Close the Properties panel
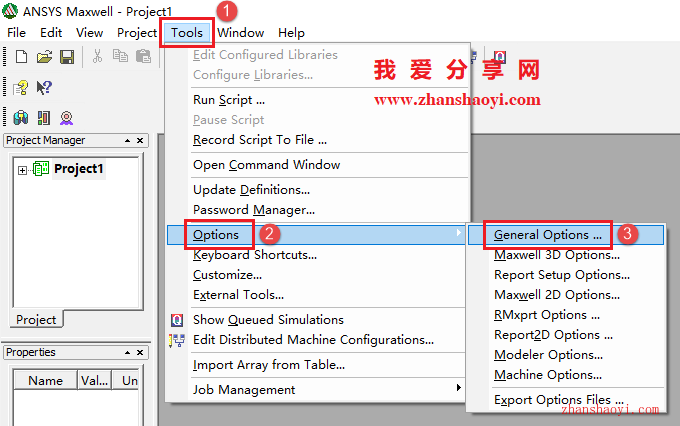 pyautogui.click(x=140, y=352)
